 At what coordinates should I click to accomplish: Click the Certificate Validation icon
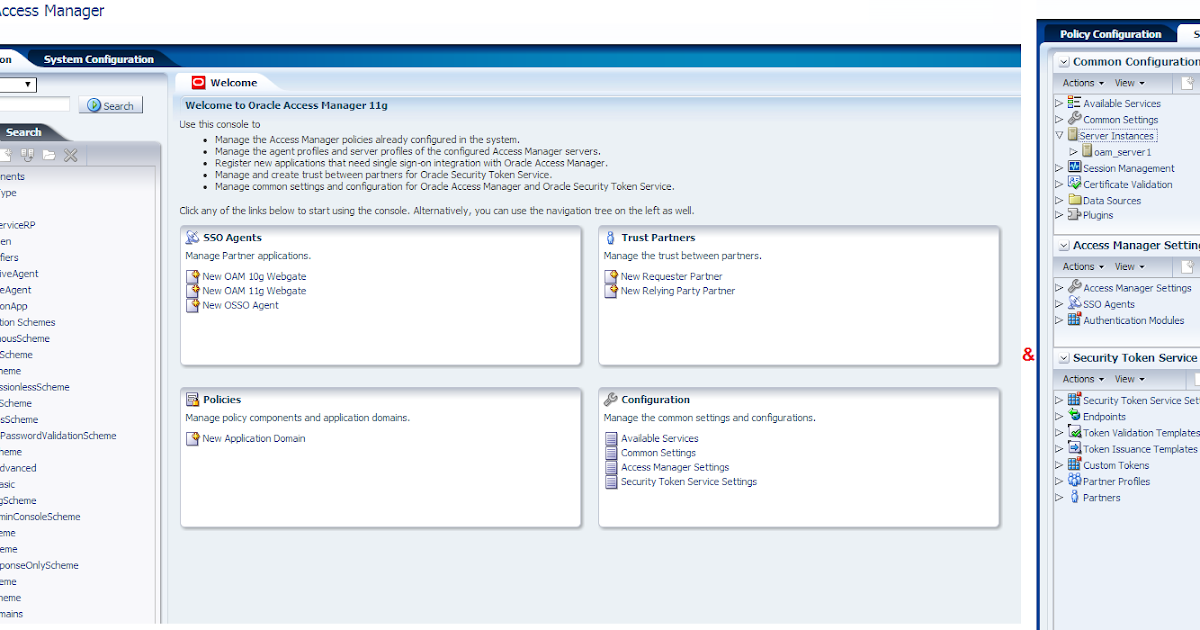pyautogui.click(x=1074, y=184)
